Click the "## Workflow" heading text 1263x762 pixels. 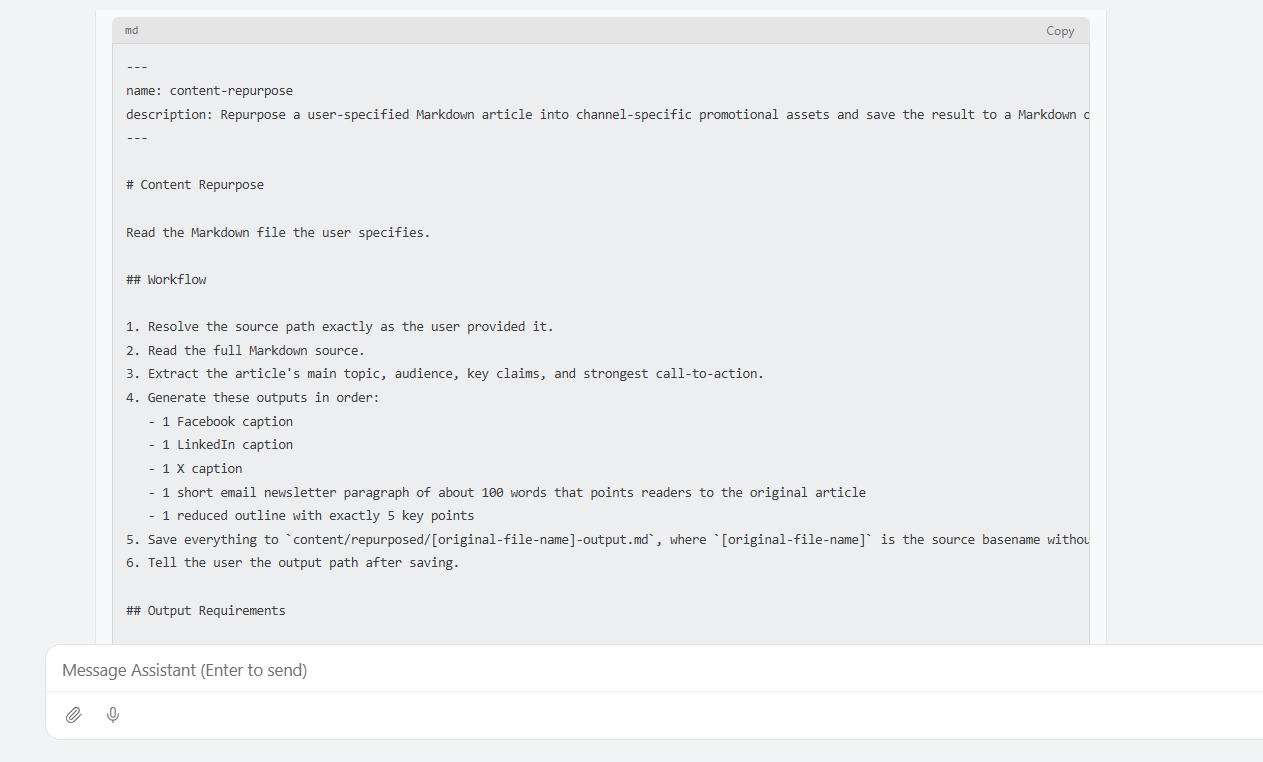(x=166, y=280)
